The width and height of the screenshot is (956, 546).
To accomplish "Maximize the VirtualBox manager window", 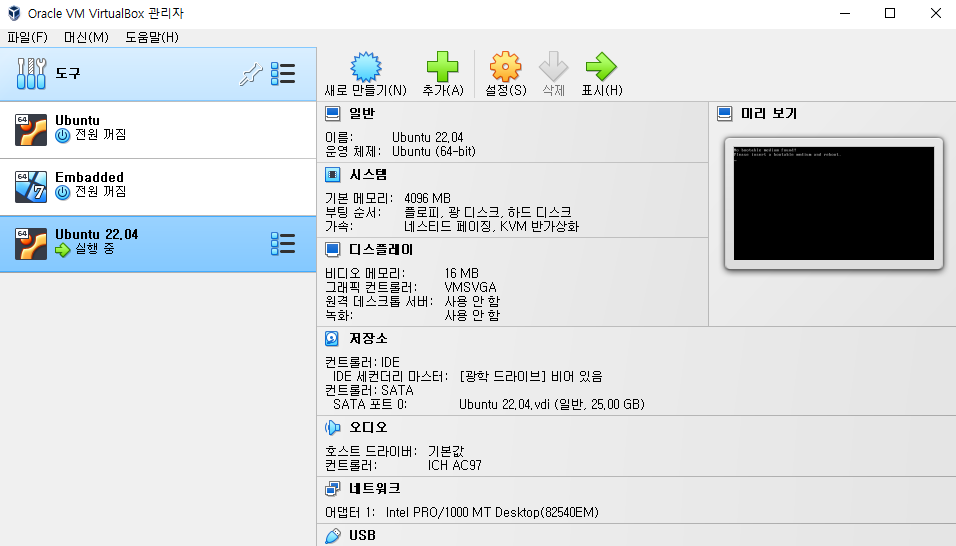I will pyautogui.click(x=890, y=13).
